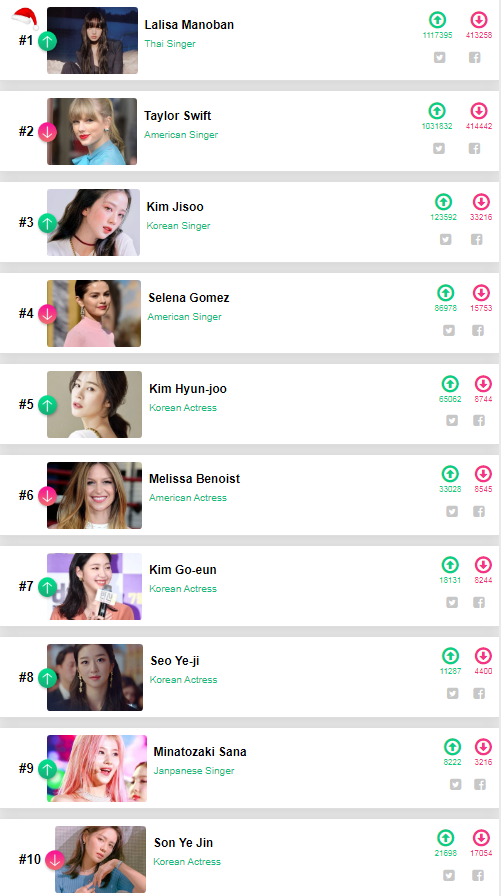Open the Taylor Swift name link

(x=178, y=115)
